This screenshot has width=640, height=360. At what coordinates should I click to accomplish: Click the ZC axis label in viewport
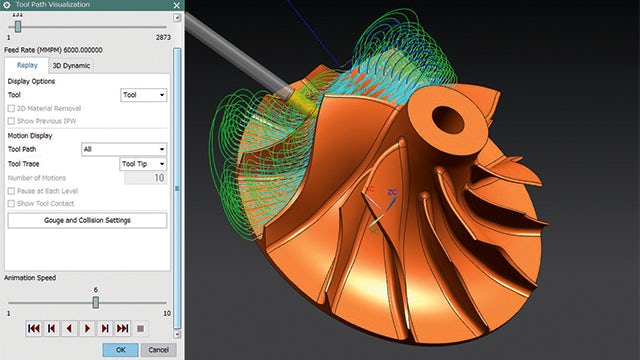pyautogui.click(x=392, y=192)
